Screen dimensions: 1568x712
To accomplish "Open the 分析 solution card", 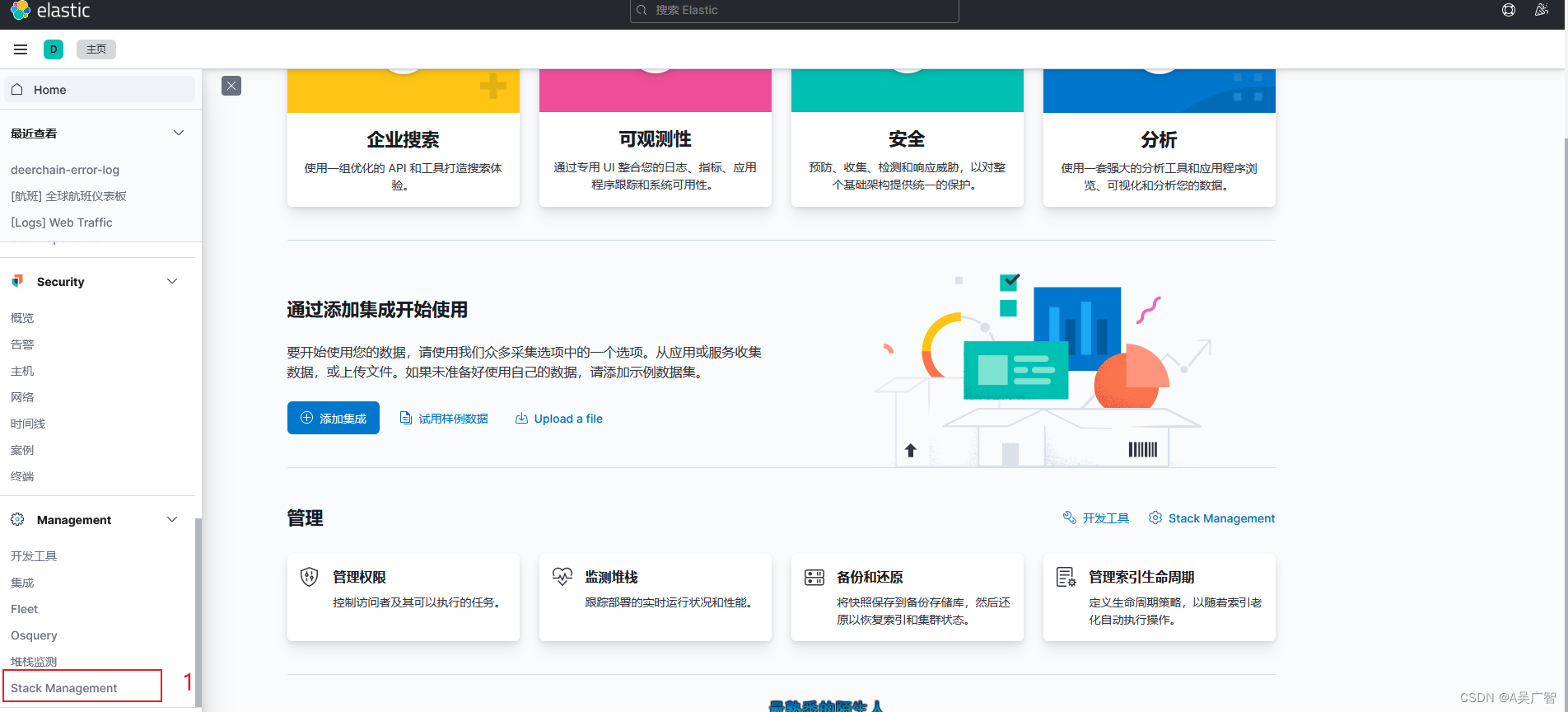I will coord(1160,138).
